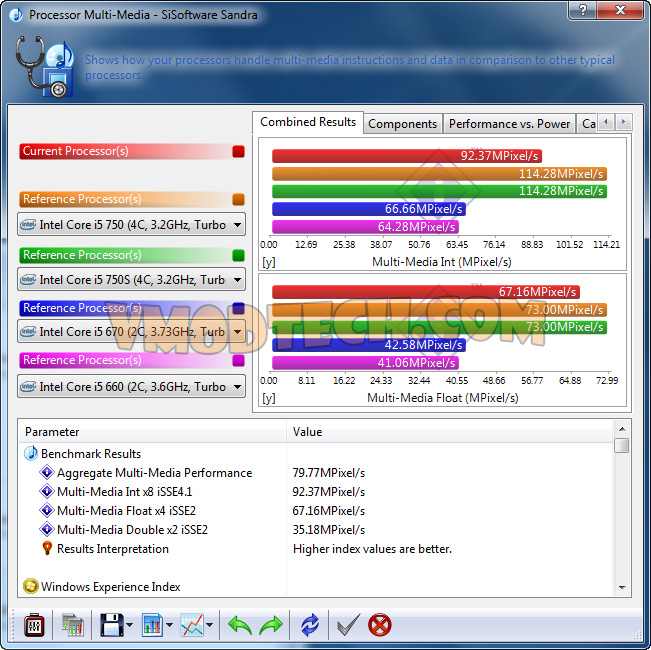This screenshot has height=650, width=651.
Task: Click the results list scroll down arrow
Action: [x=622, y=587]
